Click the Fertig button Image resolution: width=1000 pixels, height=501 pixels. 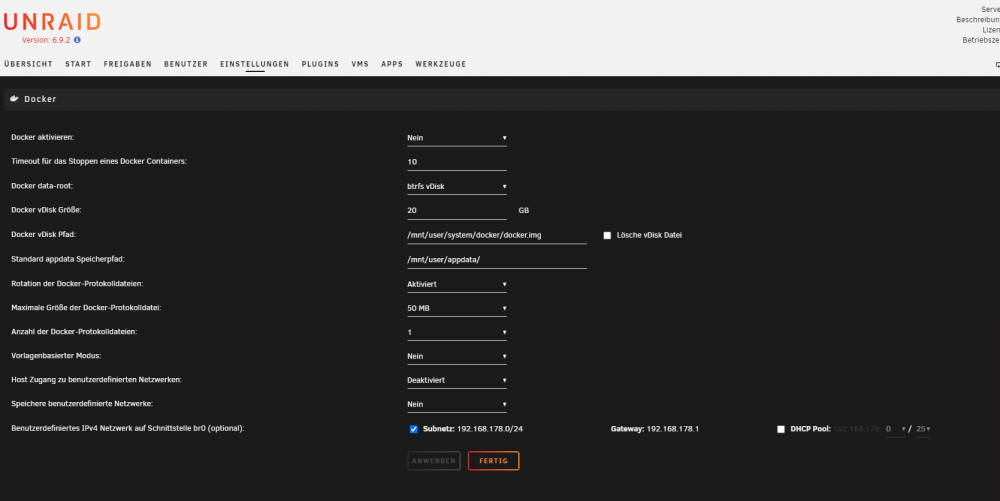(494, 461)
